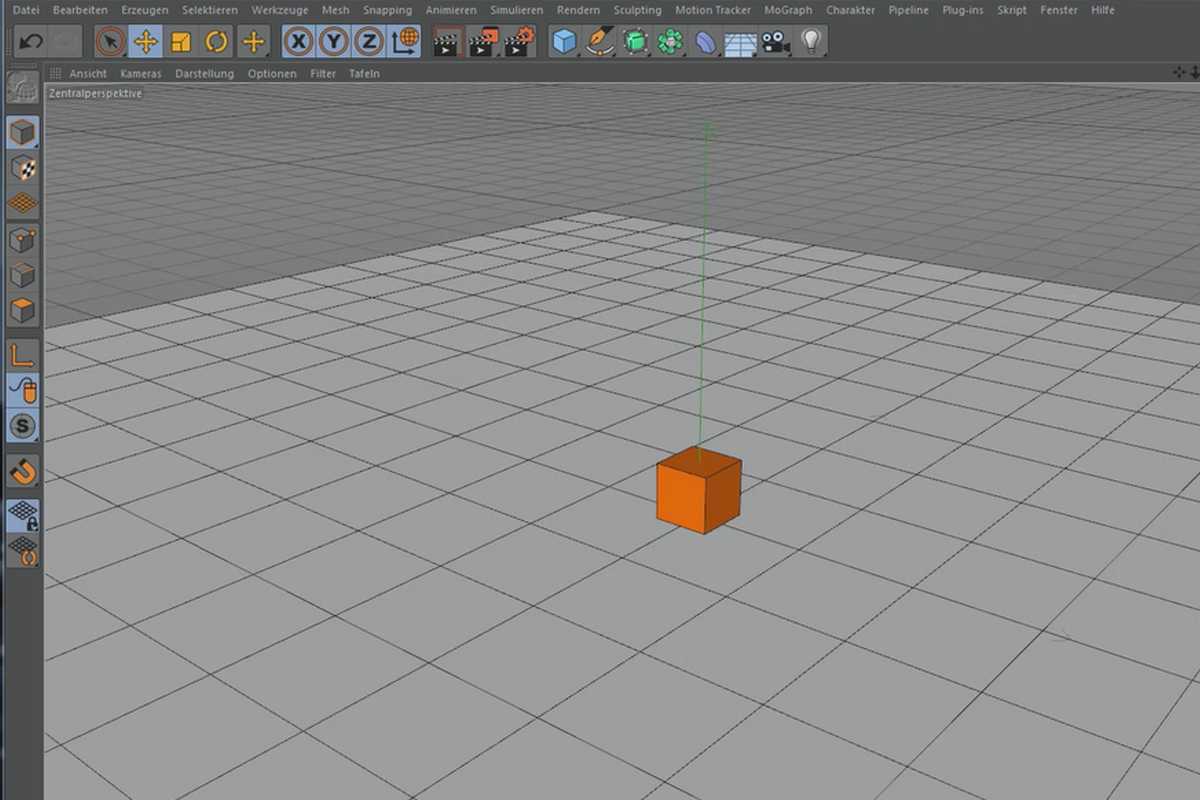Toggle Tweak mode mouse icon
Screen dimensions: 1200x800
coord(23,390)
